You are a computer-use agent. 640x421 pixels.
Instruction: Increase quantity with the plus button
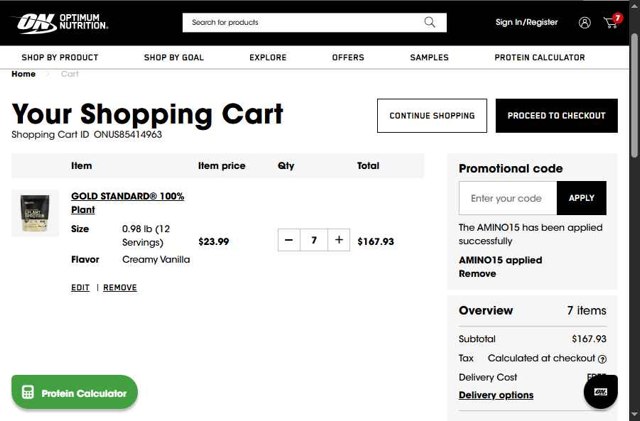tap(339, 240)
